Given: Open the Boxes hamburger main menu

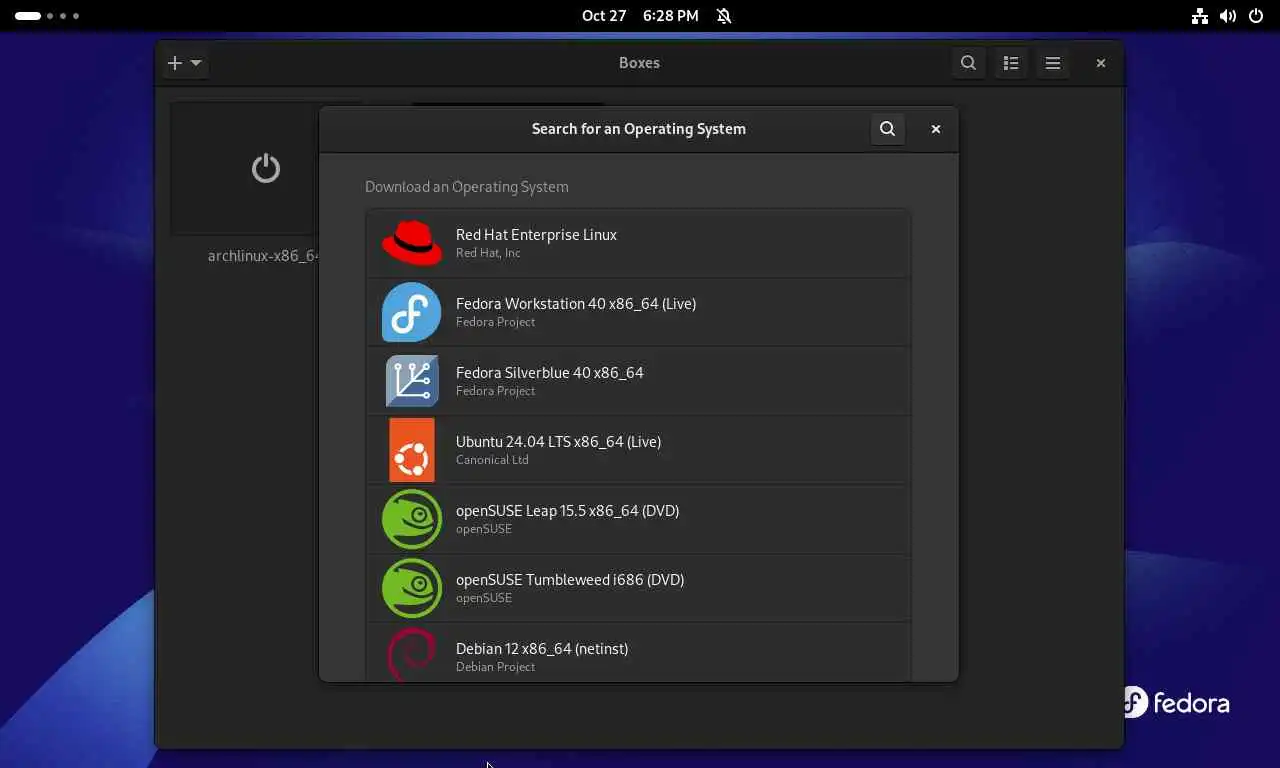Looking at the screenshot, I should pos(1053,63).
